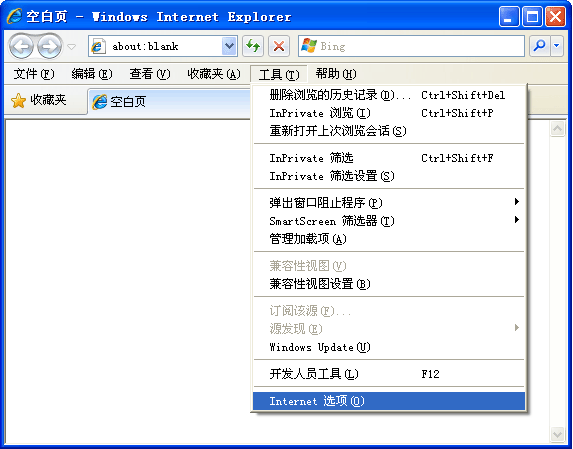Click the Forward navigation arrow button

[x=49, y=46]
